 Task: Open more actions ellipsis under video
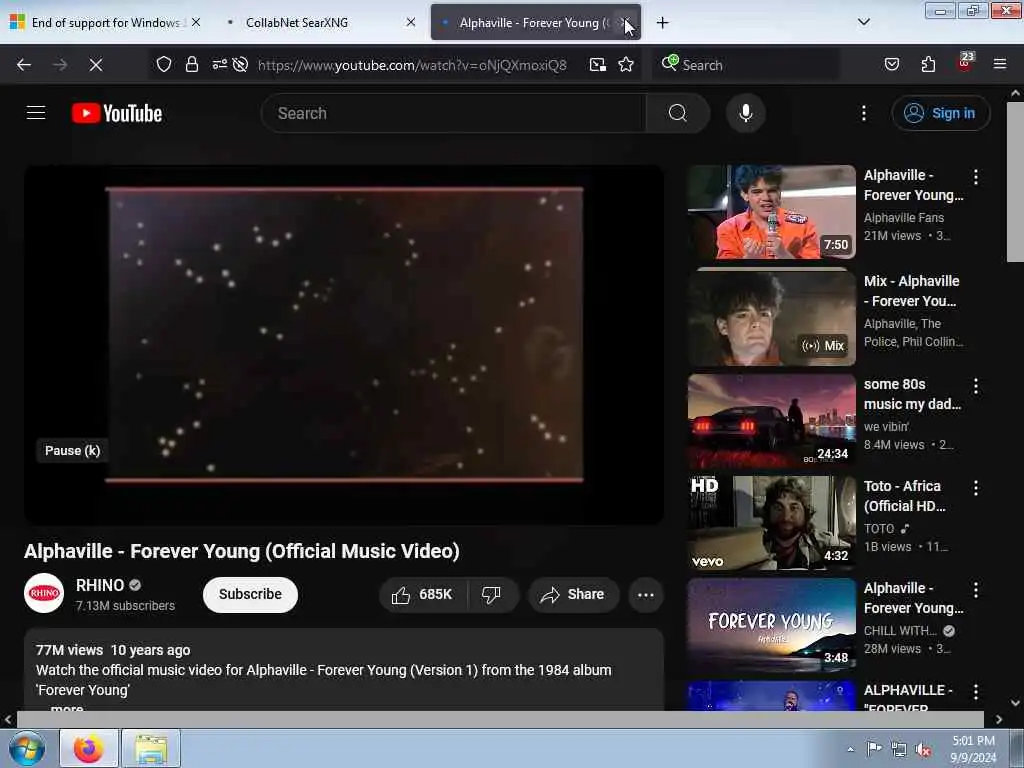(x=645, y=594)
